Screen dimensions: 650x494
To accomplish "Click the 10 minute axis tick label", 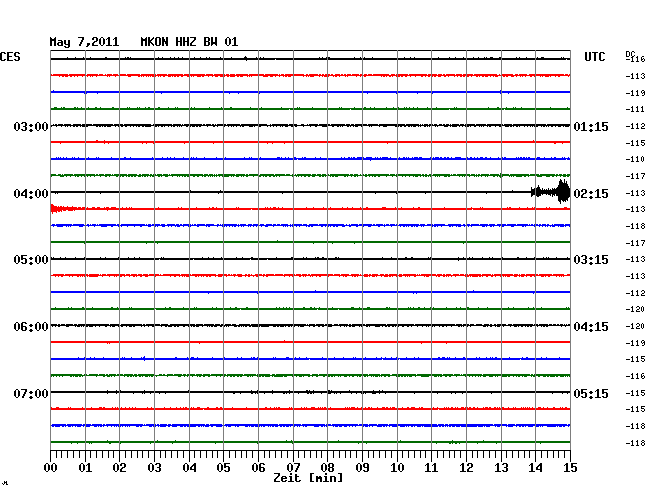I will [x=397, y=468].
